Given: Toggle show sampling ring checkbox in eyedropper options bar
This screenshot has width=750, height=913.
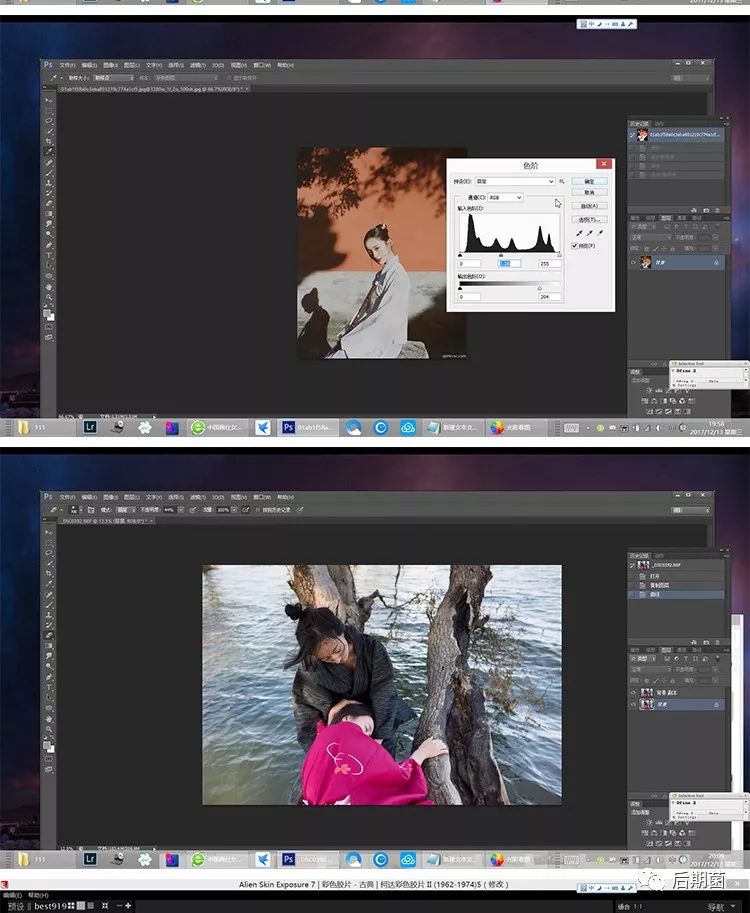Looking at the screenshot, I should click(x=228, y=78).
